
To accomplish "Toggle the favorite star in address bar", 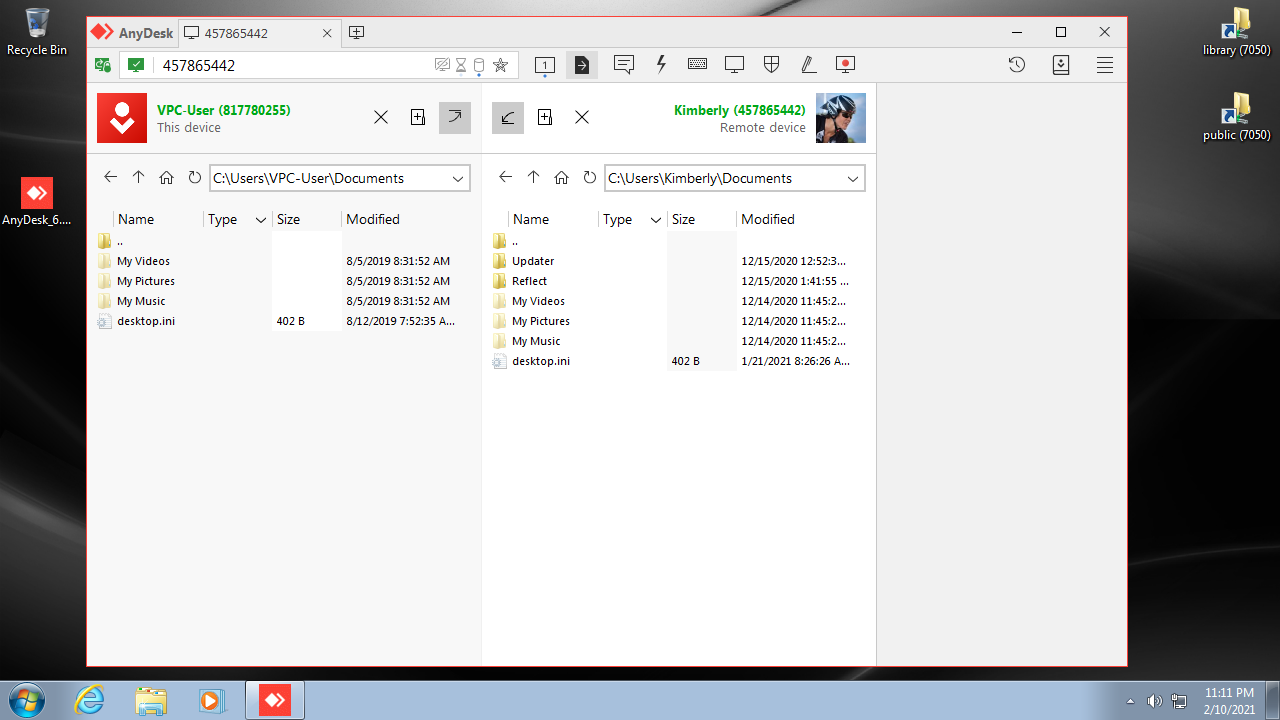I will point(500,66).
